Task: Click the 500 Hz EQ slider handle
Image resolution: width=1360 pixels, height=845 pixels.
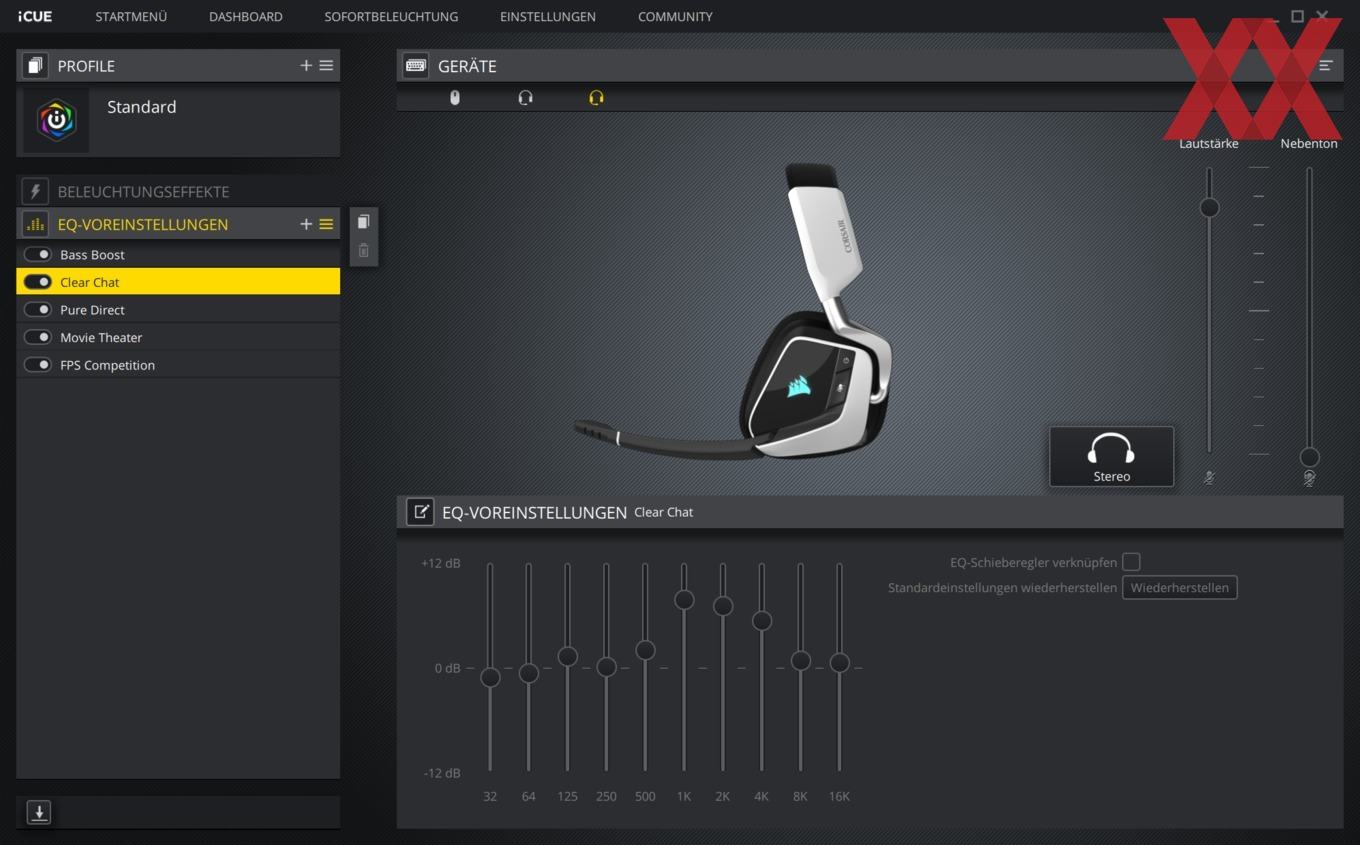Action: point(645,650)
